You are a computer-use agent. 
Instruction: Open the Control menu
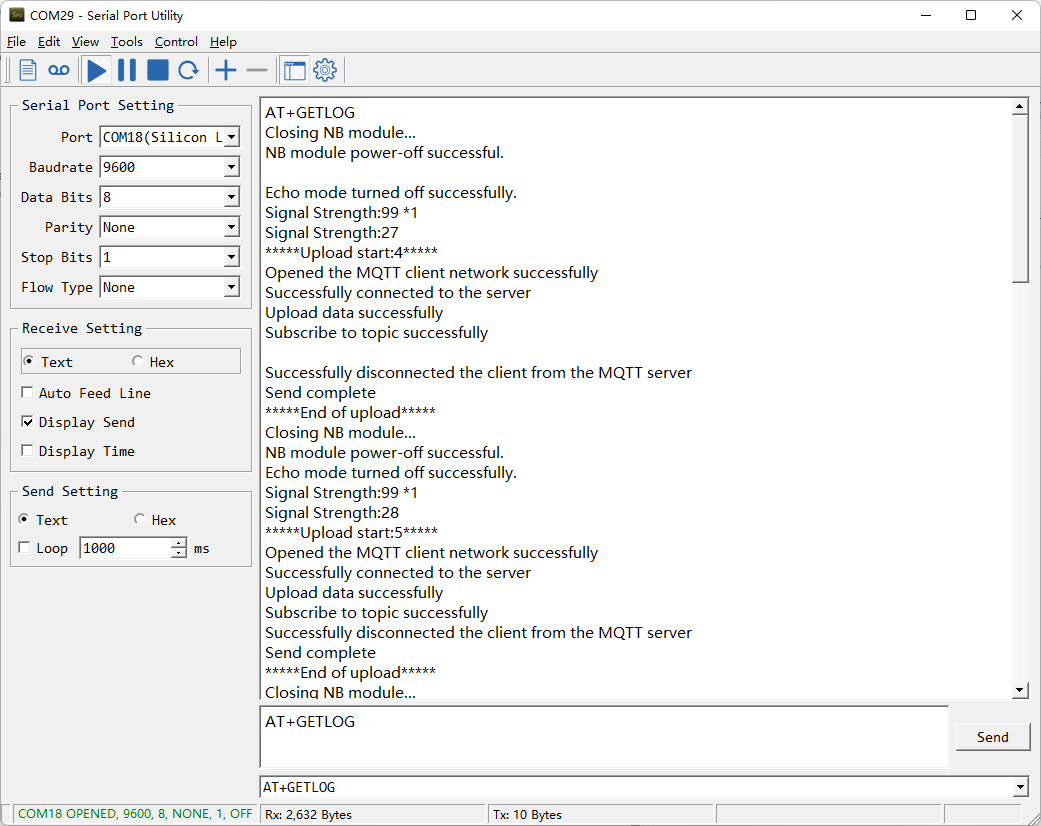click(x=176, y=42)
